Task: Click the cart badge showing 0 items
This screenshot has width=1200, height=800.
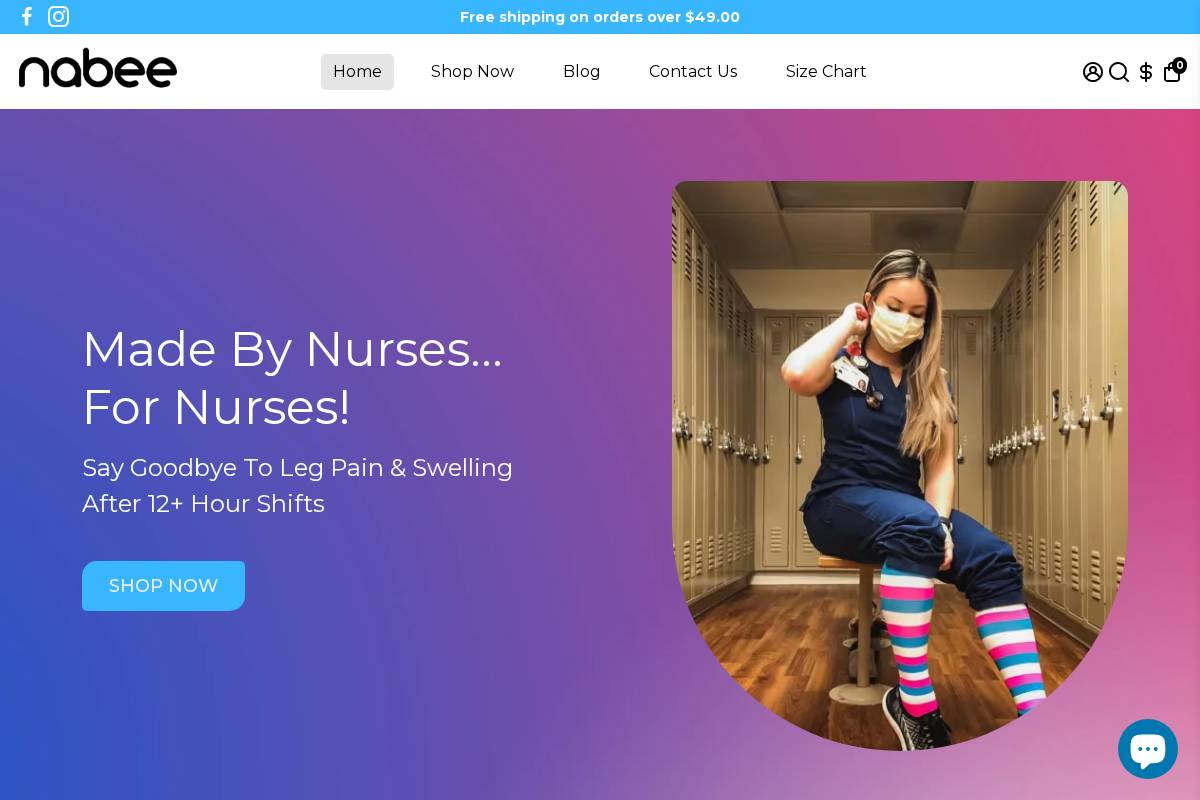Action: coord(1180,64)
